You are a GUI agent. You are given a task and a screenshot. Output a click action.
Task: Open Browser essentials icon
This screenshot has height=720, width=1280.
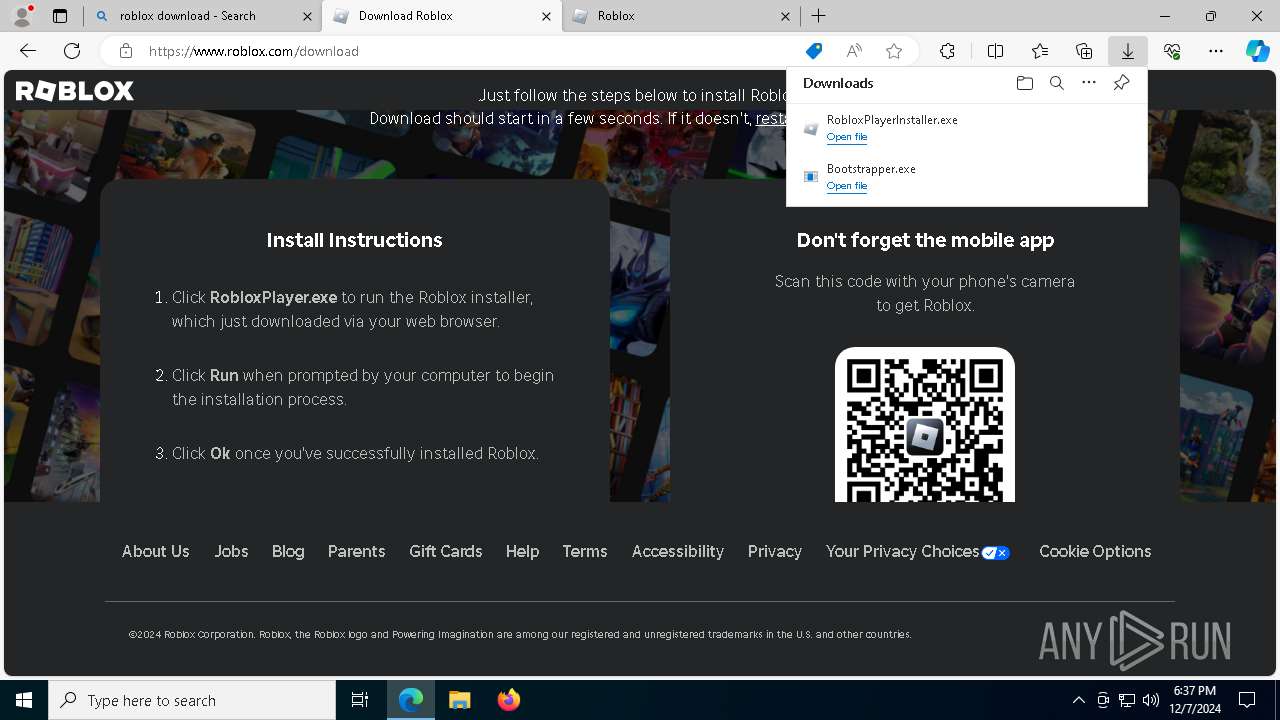pos(1172,51)
